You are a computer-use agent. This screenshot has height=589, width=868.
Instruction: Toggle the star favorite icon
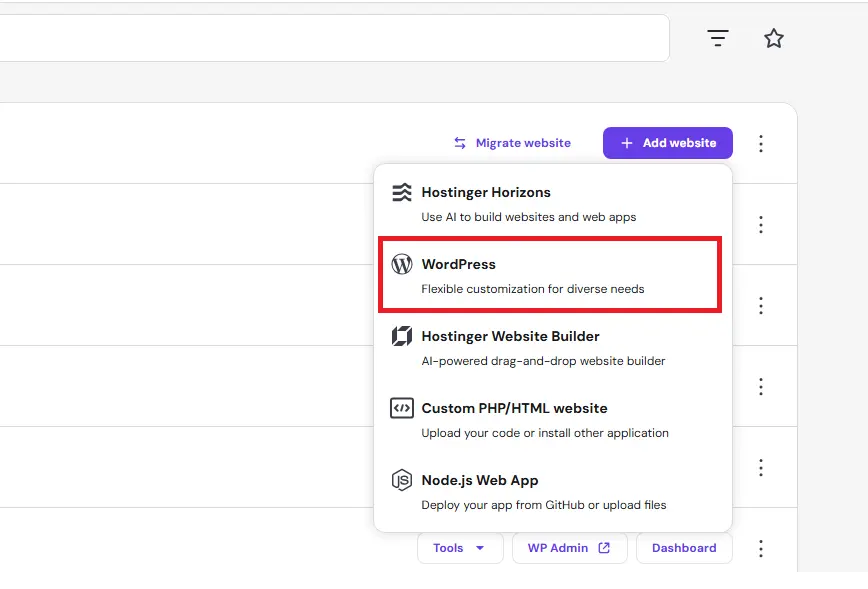pyautogui.click(x=774, y=37)
